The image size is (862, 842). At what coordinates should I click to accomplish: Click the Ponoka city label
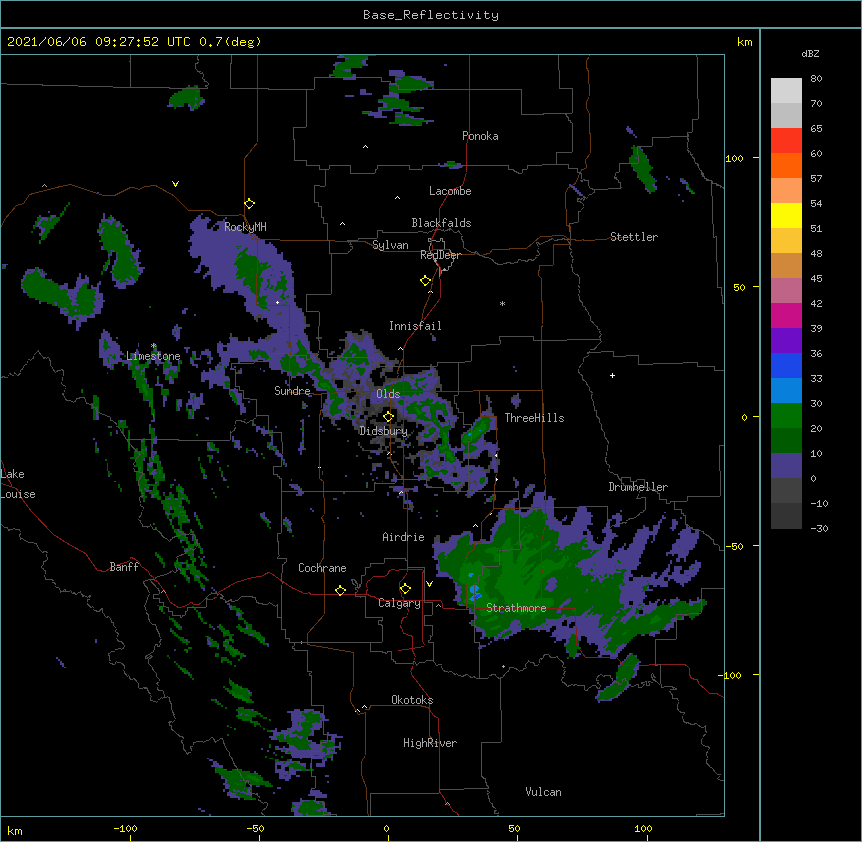480,136
